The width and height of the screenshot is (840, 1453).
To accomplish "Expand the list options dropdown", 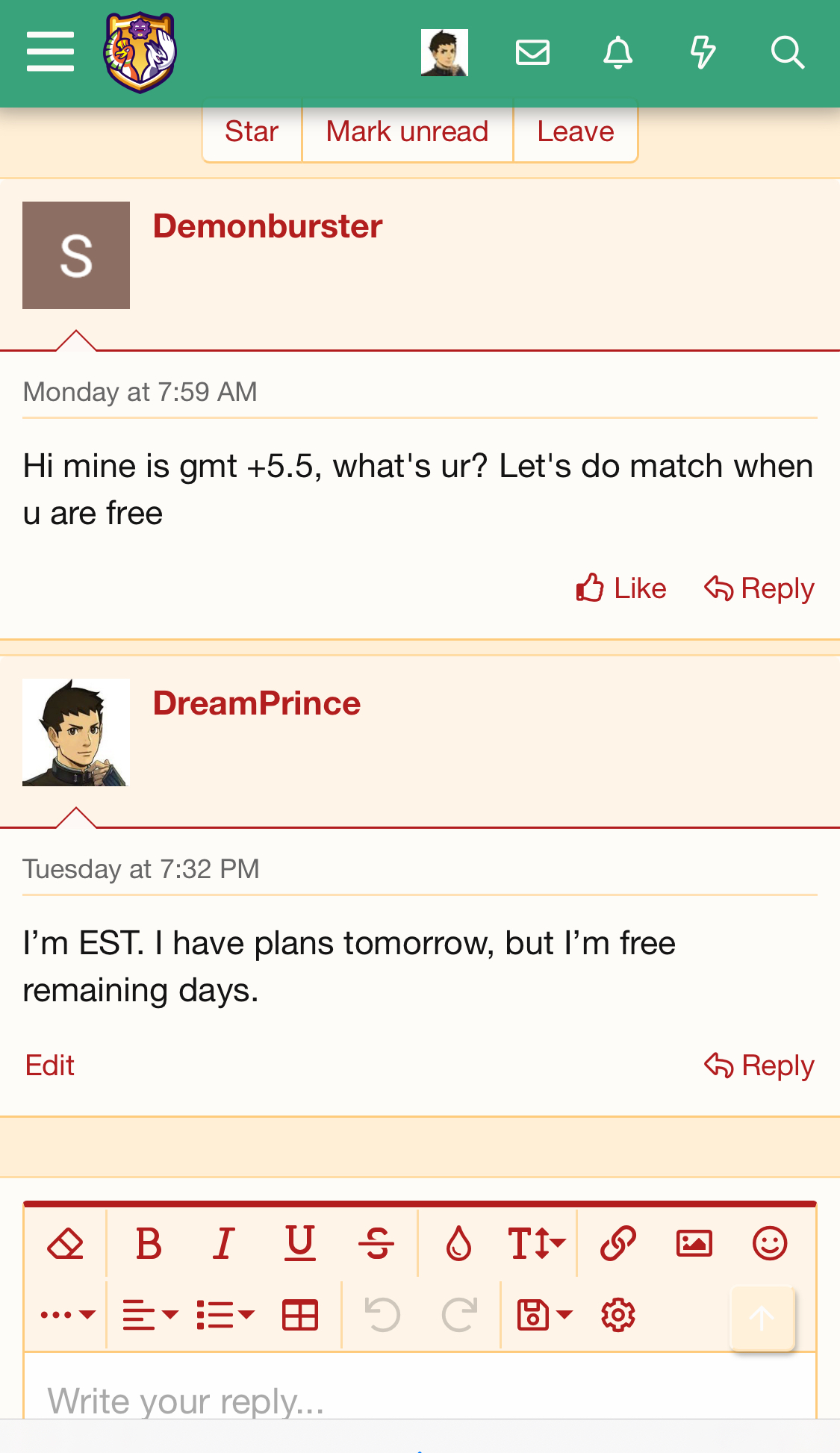I will point(225,1315).
